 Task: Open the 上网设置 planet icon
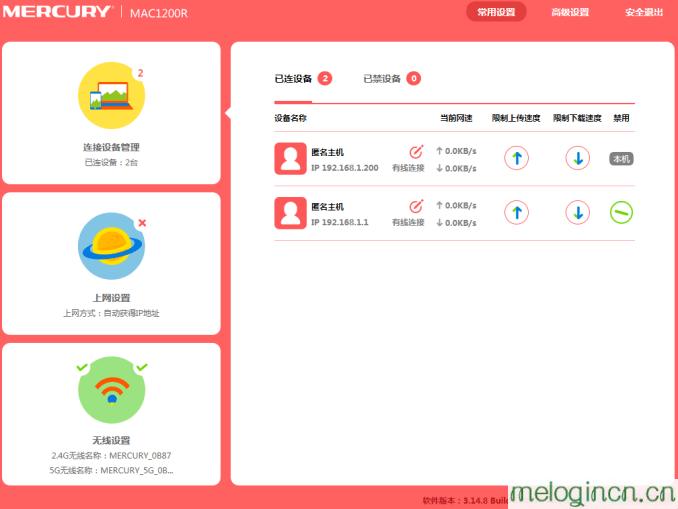(x=112, y=246)
